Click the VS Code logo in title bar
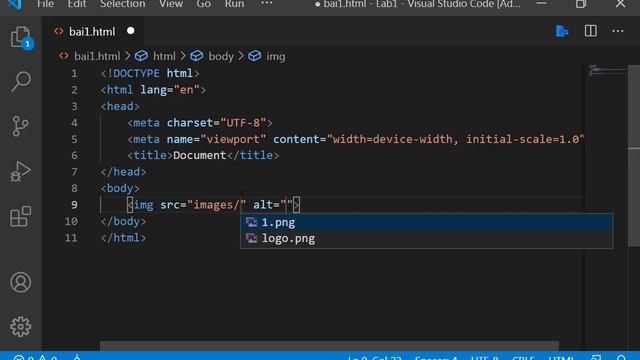The width and height of the screenshot is (640, 360). pos(15,4)
